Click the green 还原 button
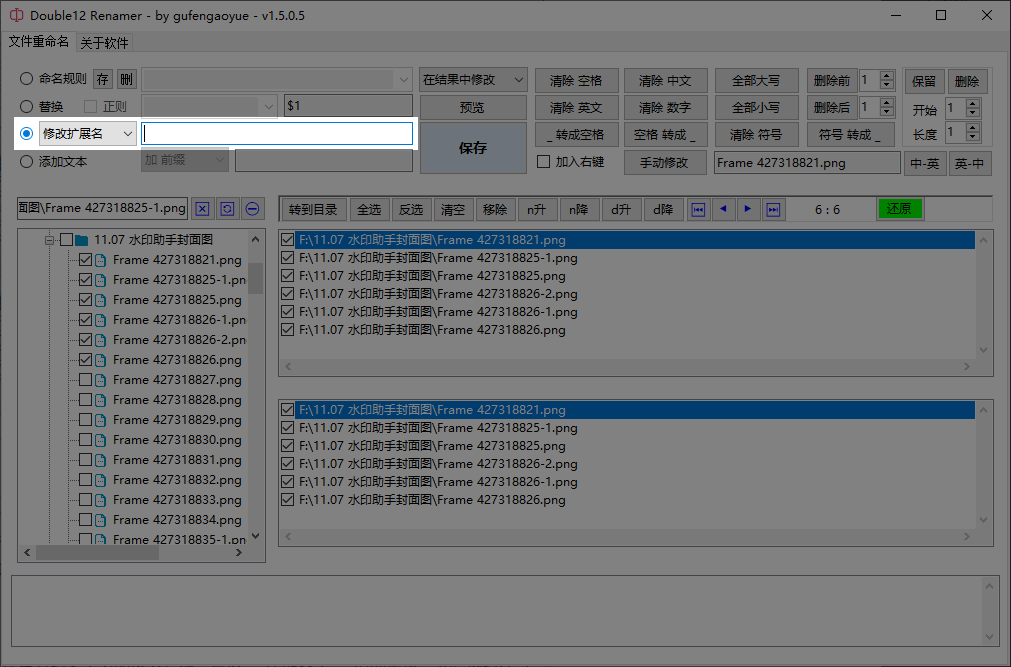 (x=899, y=208)
